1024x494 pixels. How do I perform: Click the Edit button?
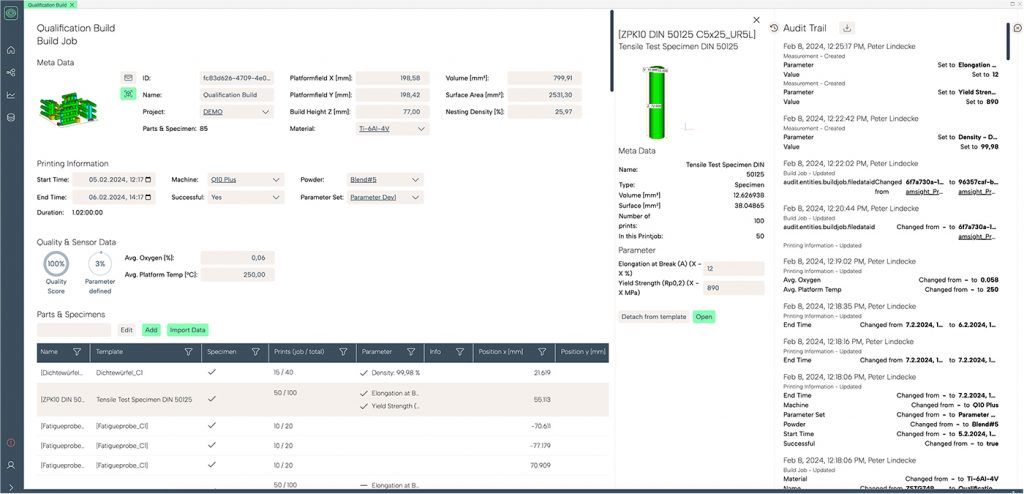127,330
